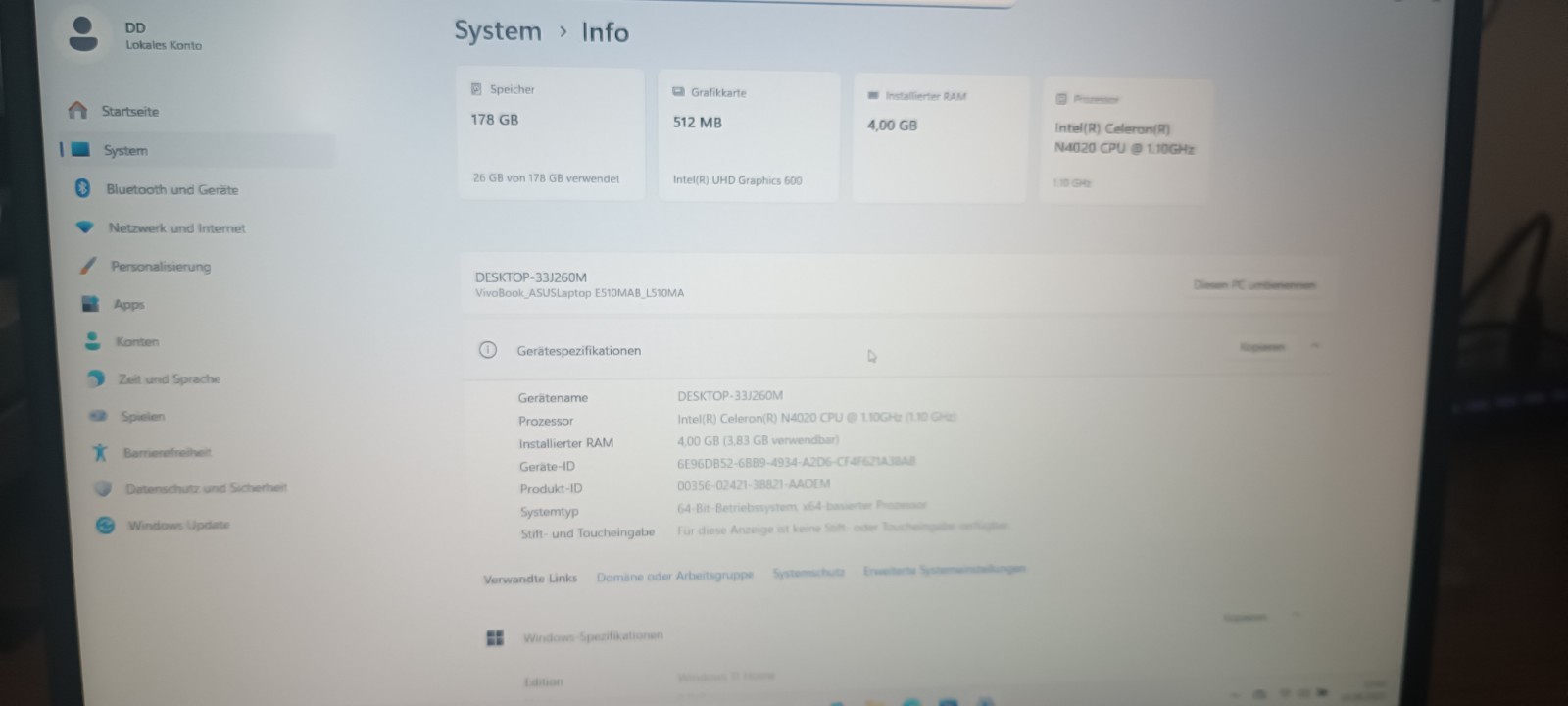Image resolution: width=1568 pixels, height=706 pixels.
Task: Collapse the Gerätespezifikationen section
Action: coord(1315,346)
